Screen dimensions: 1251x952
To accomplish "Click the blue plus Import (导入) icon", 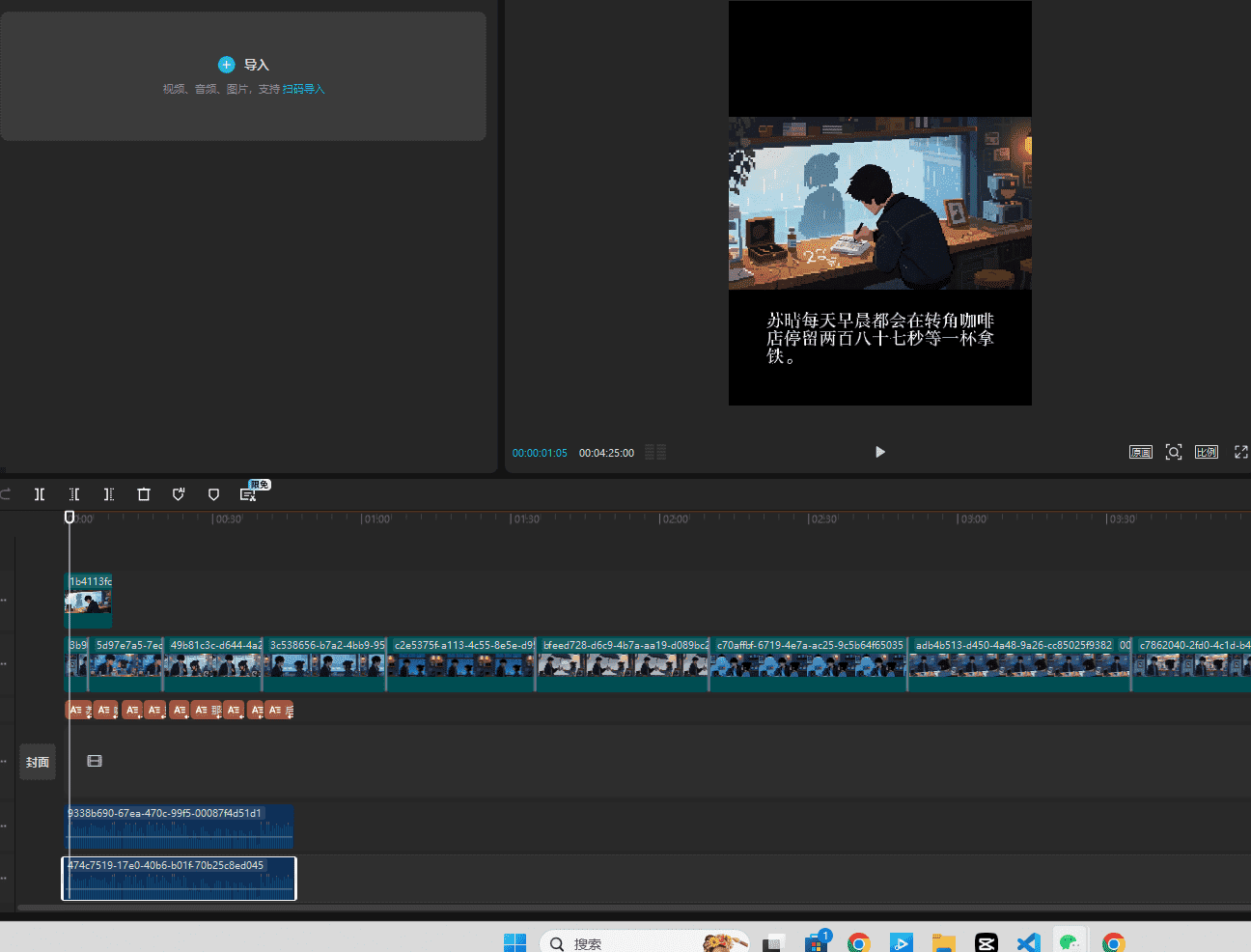I will click(226, 65).
